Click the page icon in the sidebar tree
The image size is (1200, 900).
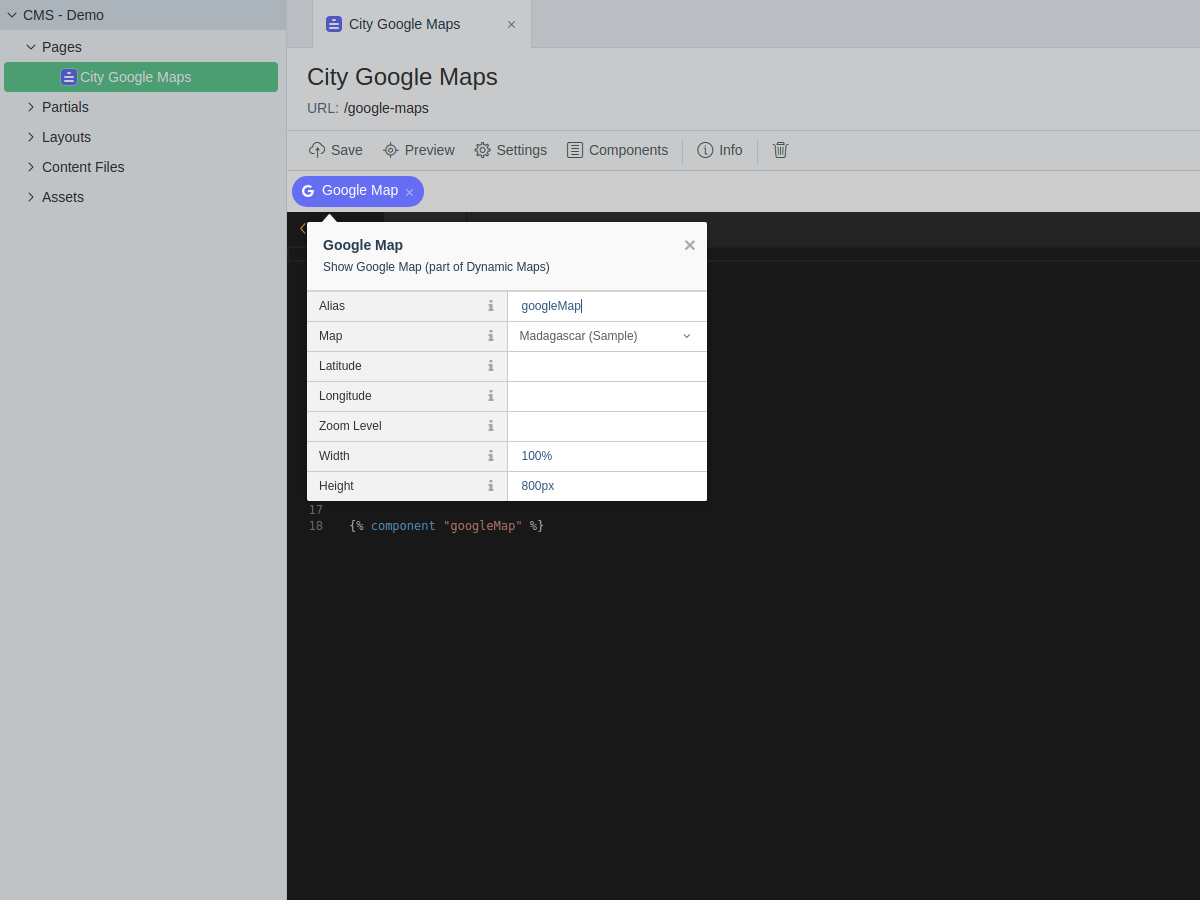point(69,77)
